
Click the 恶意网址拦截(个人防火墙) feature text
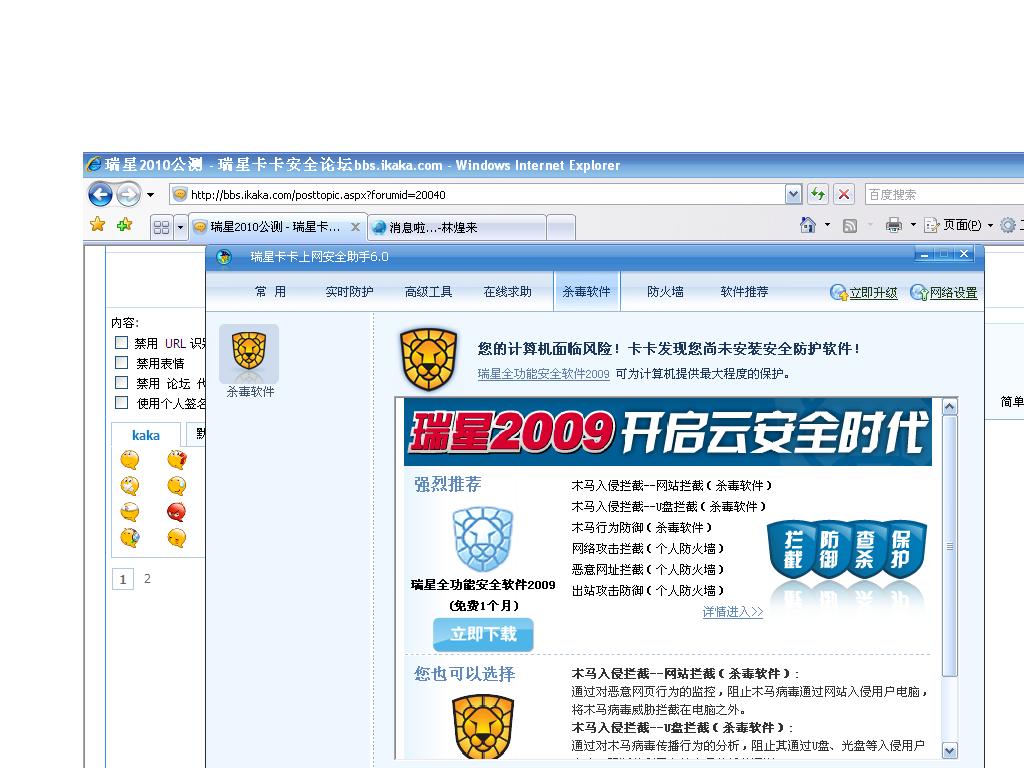pos(648,569)
